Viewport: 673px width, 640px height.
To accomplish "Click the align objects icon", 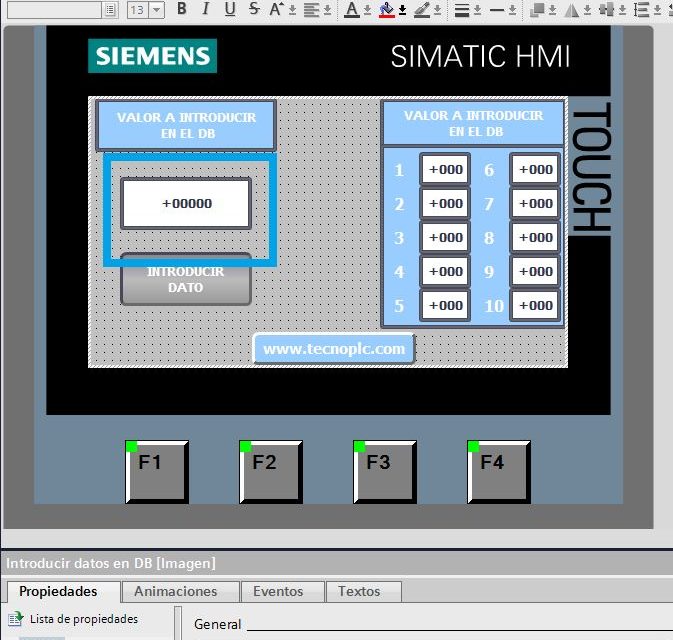I will pos(606,10).
